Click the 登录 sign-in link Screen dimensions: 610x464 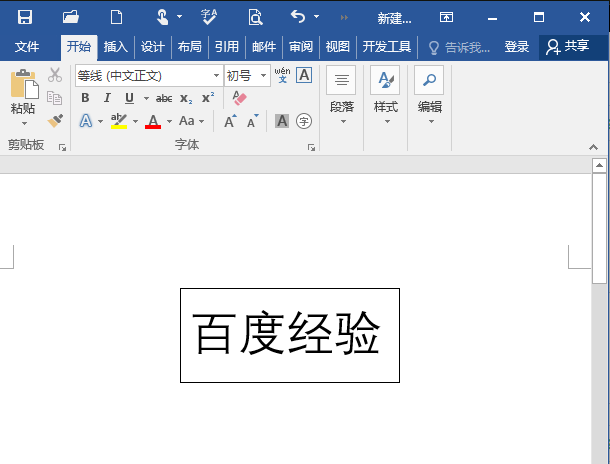coord(517,47)
